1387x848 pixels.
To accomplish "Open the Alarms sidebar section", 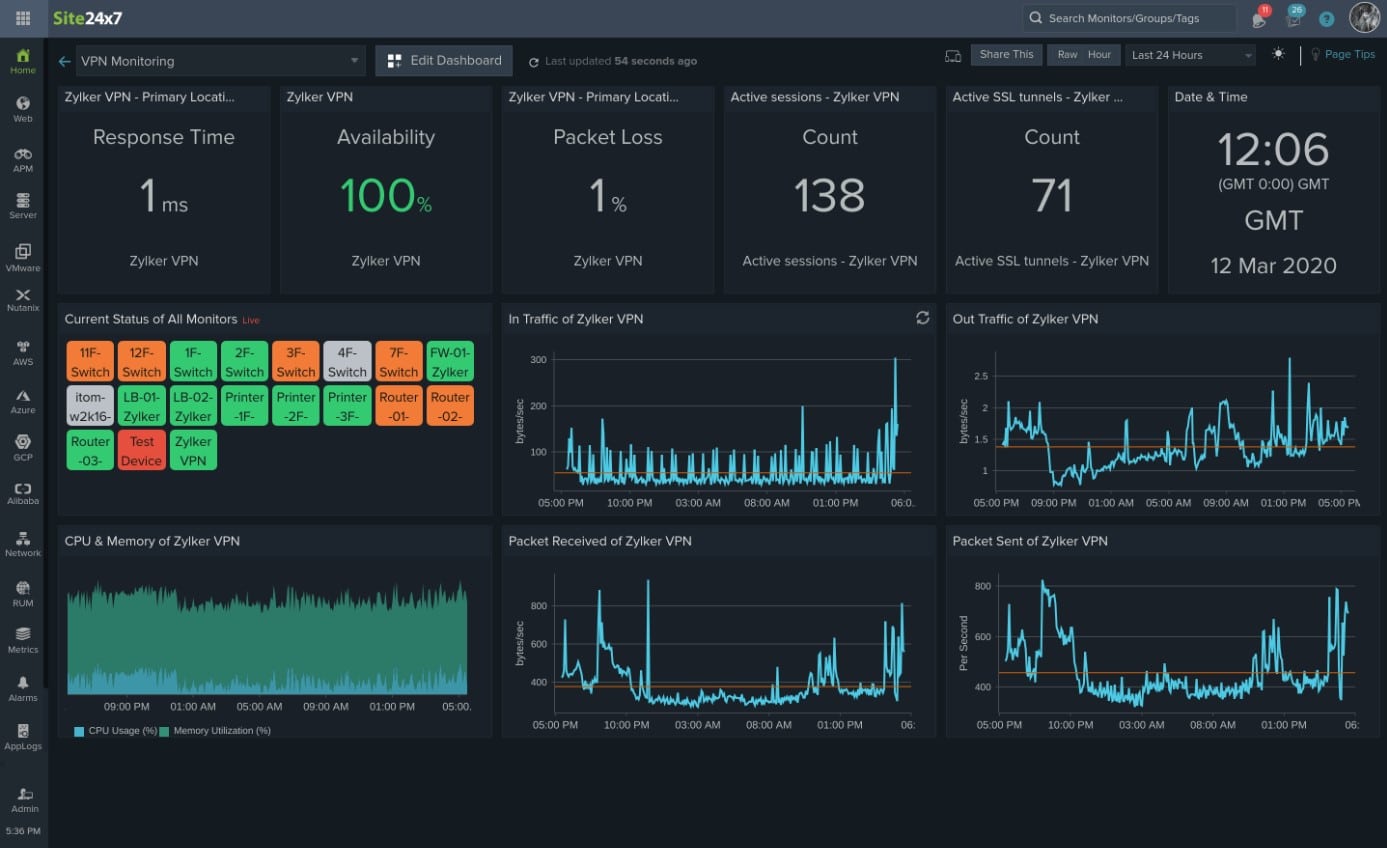I will pos(23,688).
